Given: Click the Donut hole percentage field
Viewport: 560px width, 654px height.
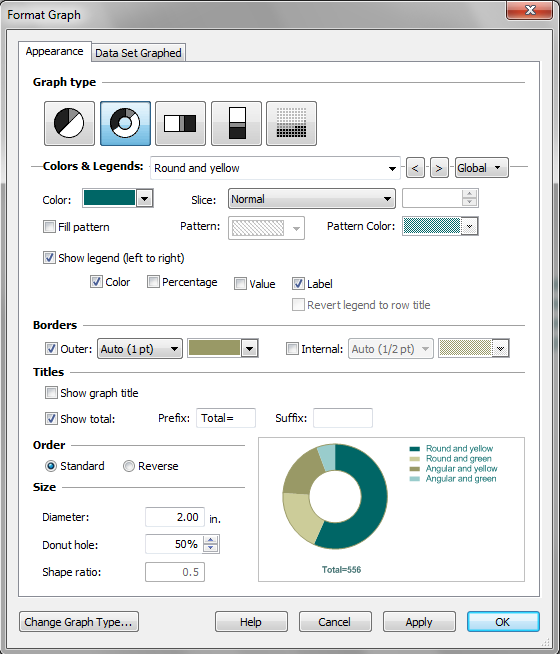Looking at the screenshot, I should 173,544.
